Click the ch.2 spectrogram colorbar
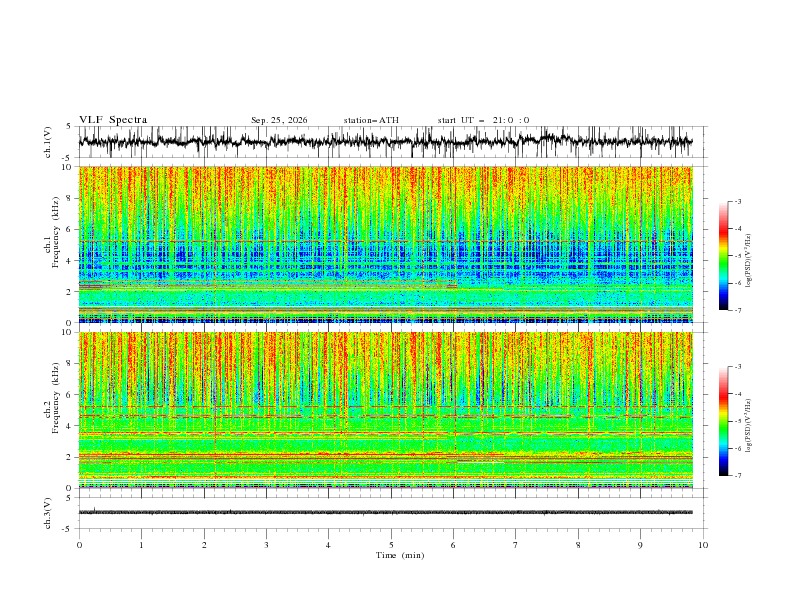The image size is (792, 612). click(x=723, y=421)
